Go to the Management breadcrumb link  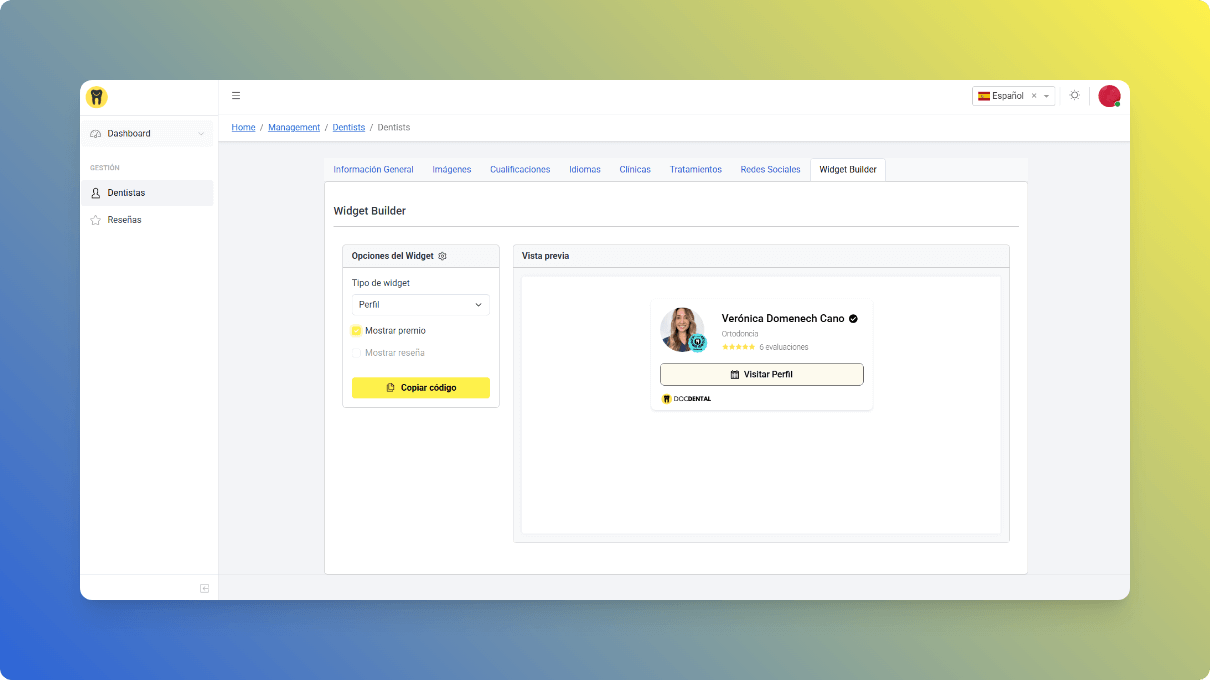click(x=294, y=128)
